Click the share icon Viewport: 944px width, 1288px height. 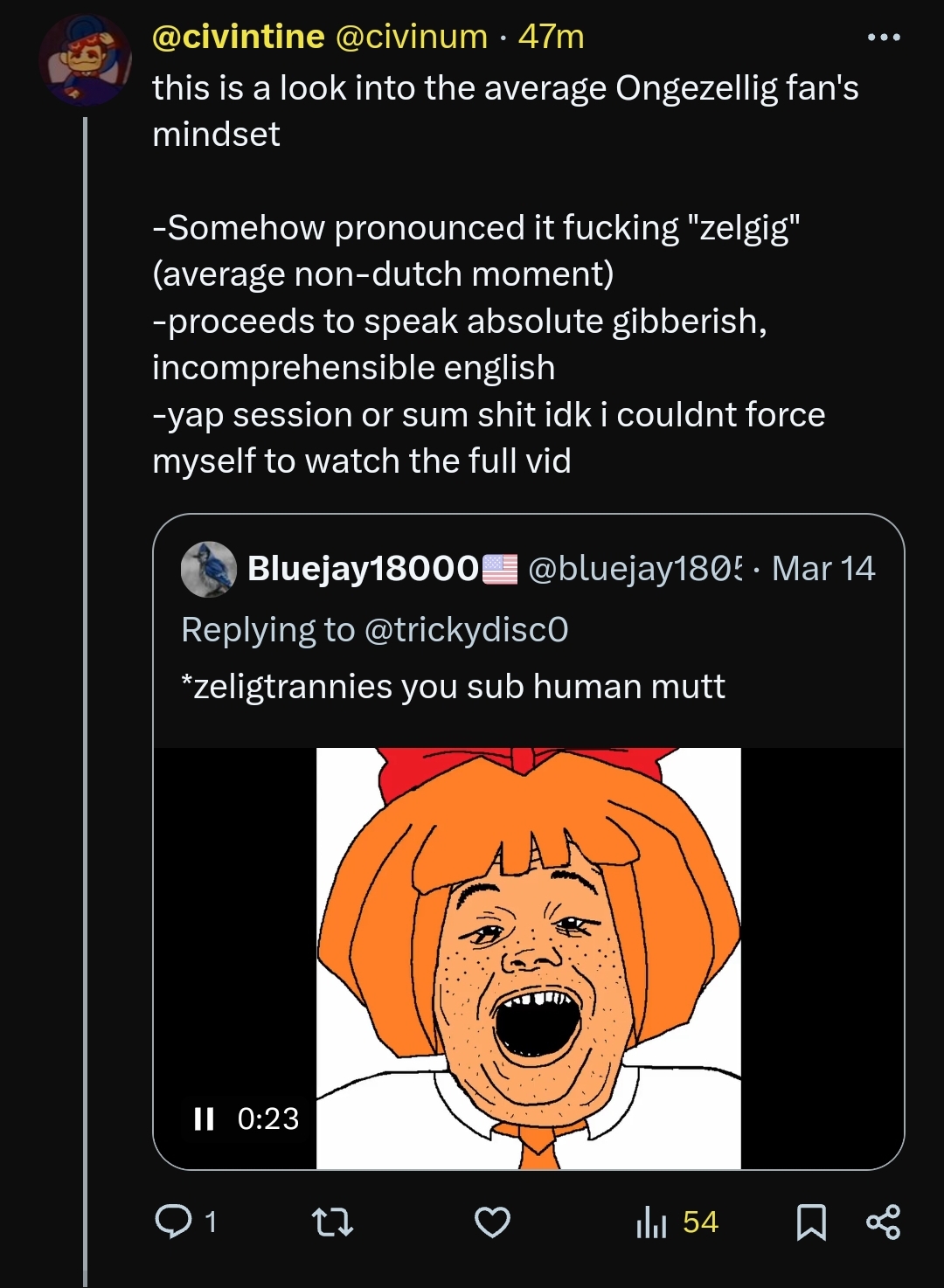[883, 1222]
